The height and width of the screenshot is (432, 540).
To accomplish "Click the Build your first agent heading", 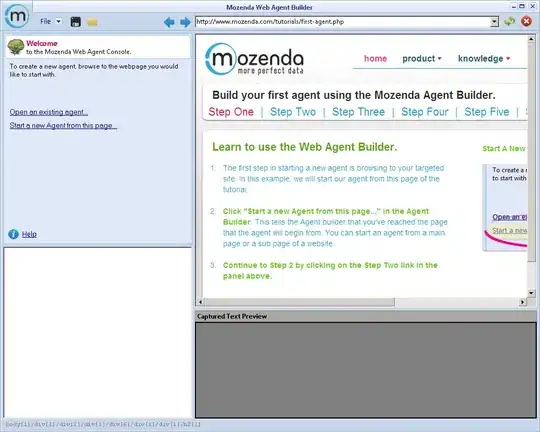I will pyautogui.click(x=354, y=95).
